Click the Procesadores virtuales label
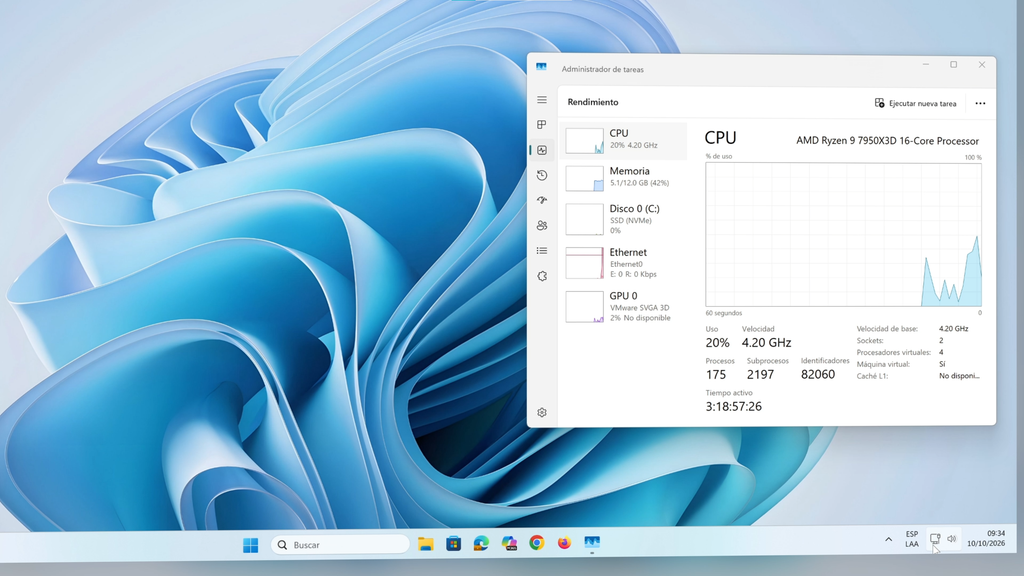 (893, 352)
